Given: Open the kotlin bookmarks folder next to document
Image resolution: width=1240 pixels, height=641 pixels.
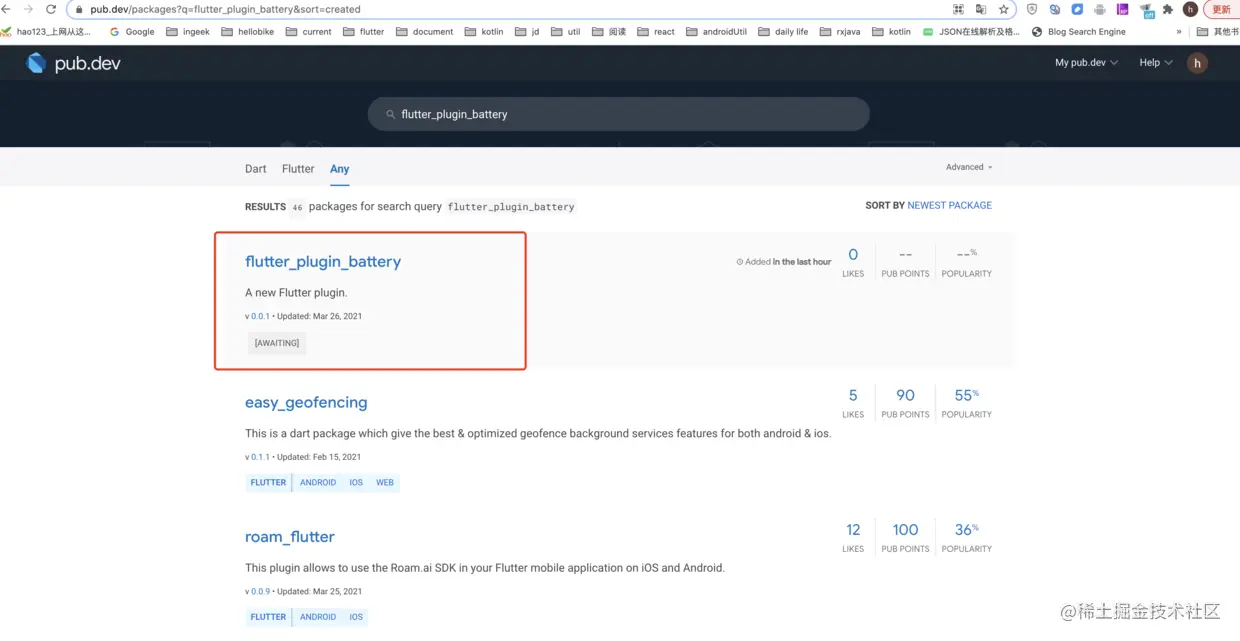Looking at the screenshot, I should click(484, 31).
